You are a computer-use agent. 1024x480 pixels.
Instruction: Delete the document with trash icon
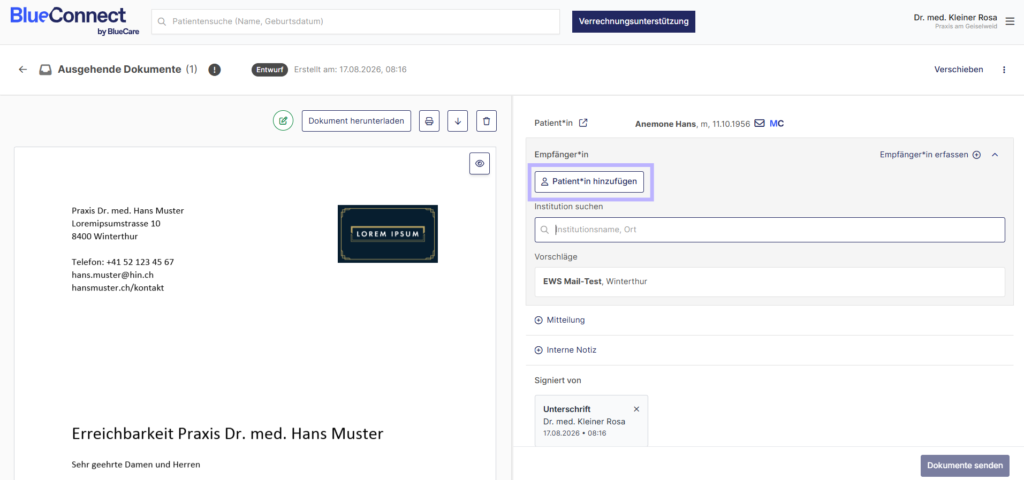(x=487, y=121)
